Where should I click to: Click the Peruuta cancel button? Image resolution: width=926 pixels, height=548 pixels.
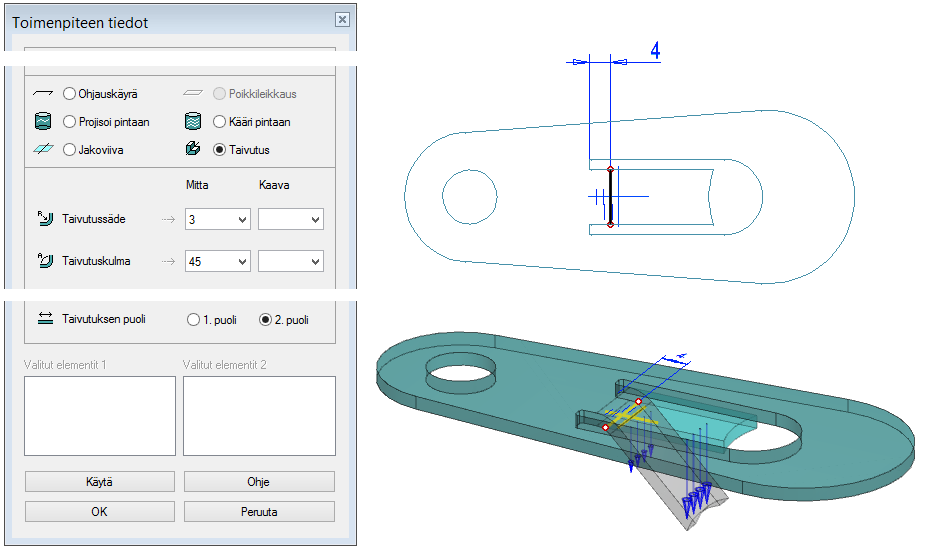click(x=259, y=511)
